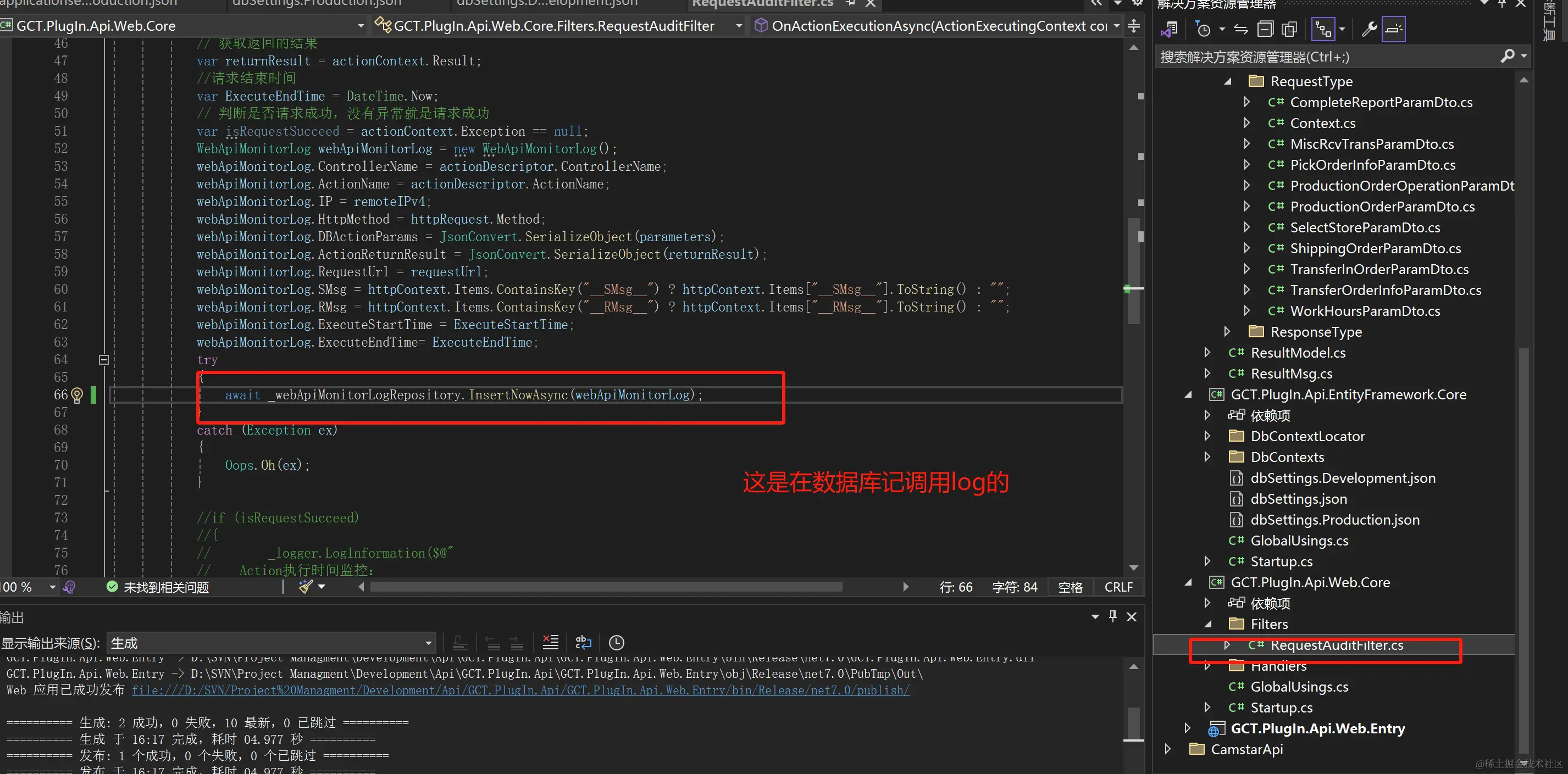The width and height of the screenshot is (1568, 774).
Task: Expand the ResponseType folder
Action: point(1227,332)
